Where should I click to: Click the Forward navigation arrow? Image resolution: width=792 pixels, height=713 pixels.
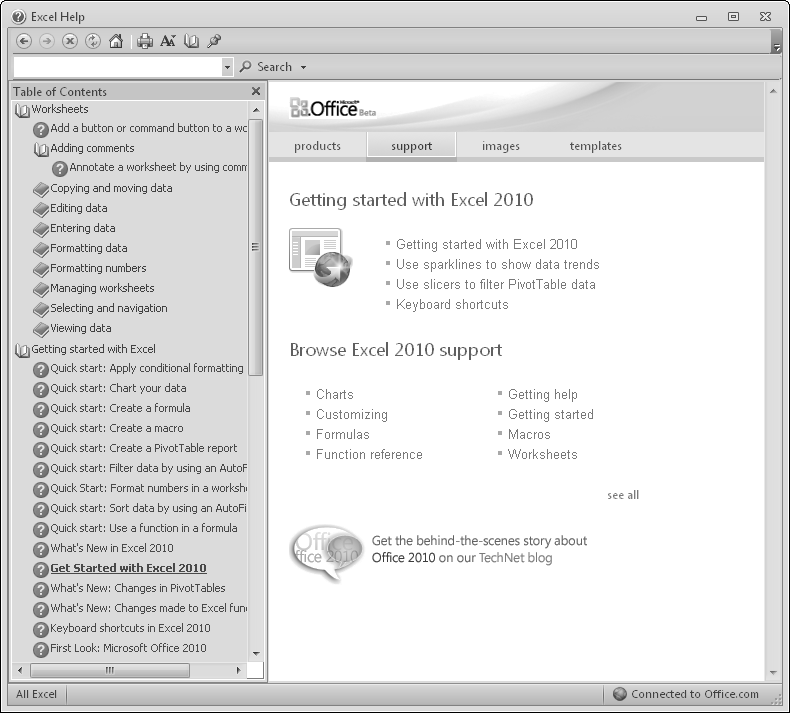pyautogui.click(x=46, y=41)
